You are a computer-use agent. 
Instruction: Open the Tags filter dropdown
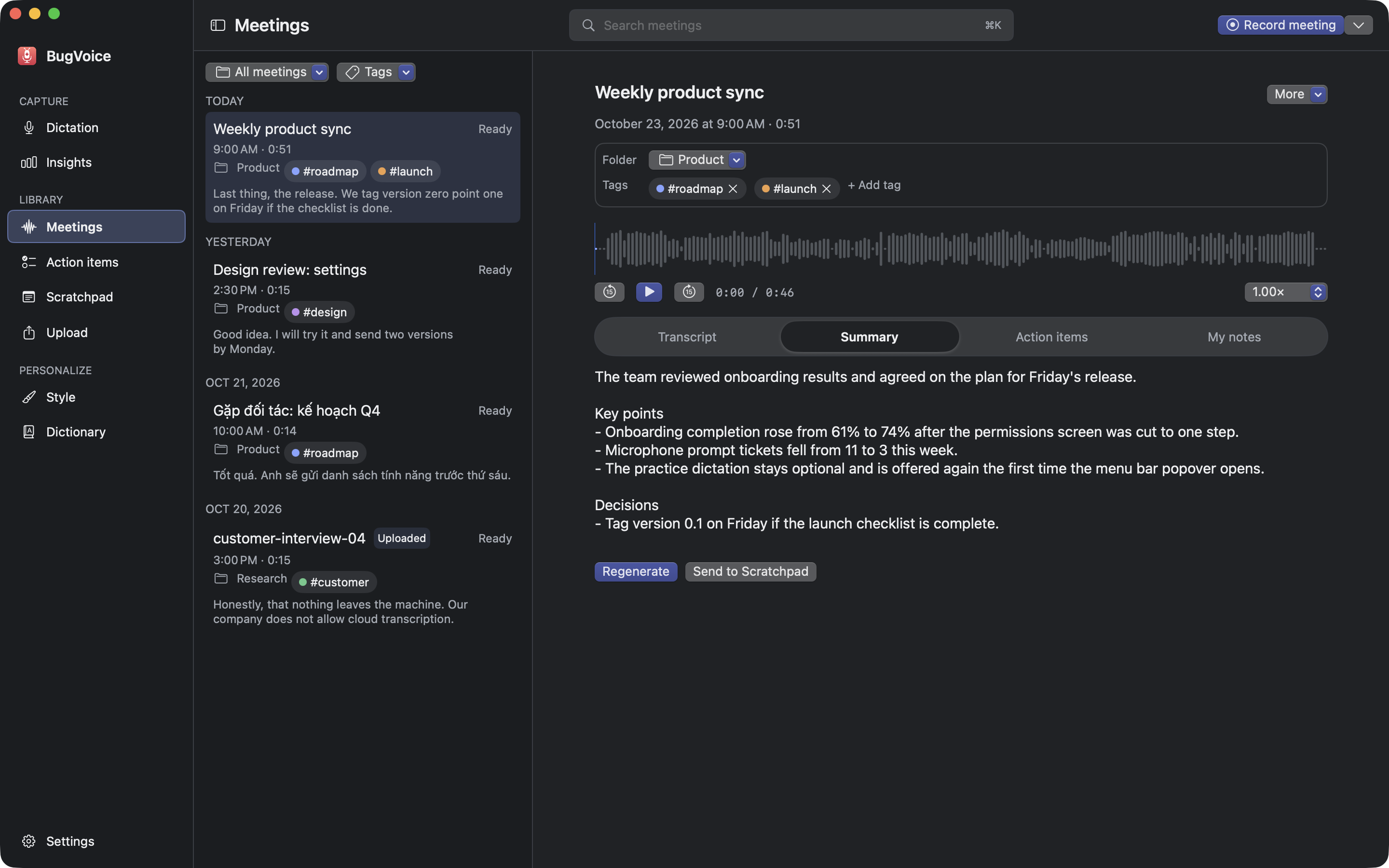376,72
